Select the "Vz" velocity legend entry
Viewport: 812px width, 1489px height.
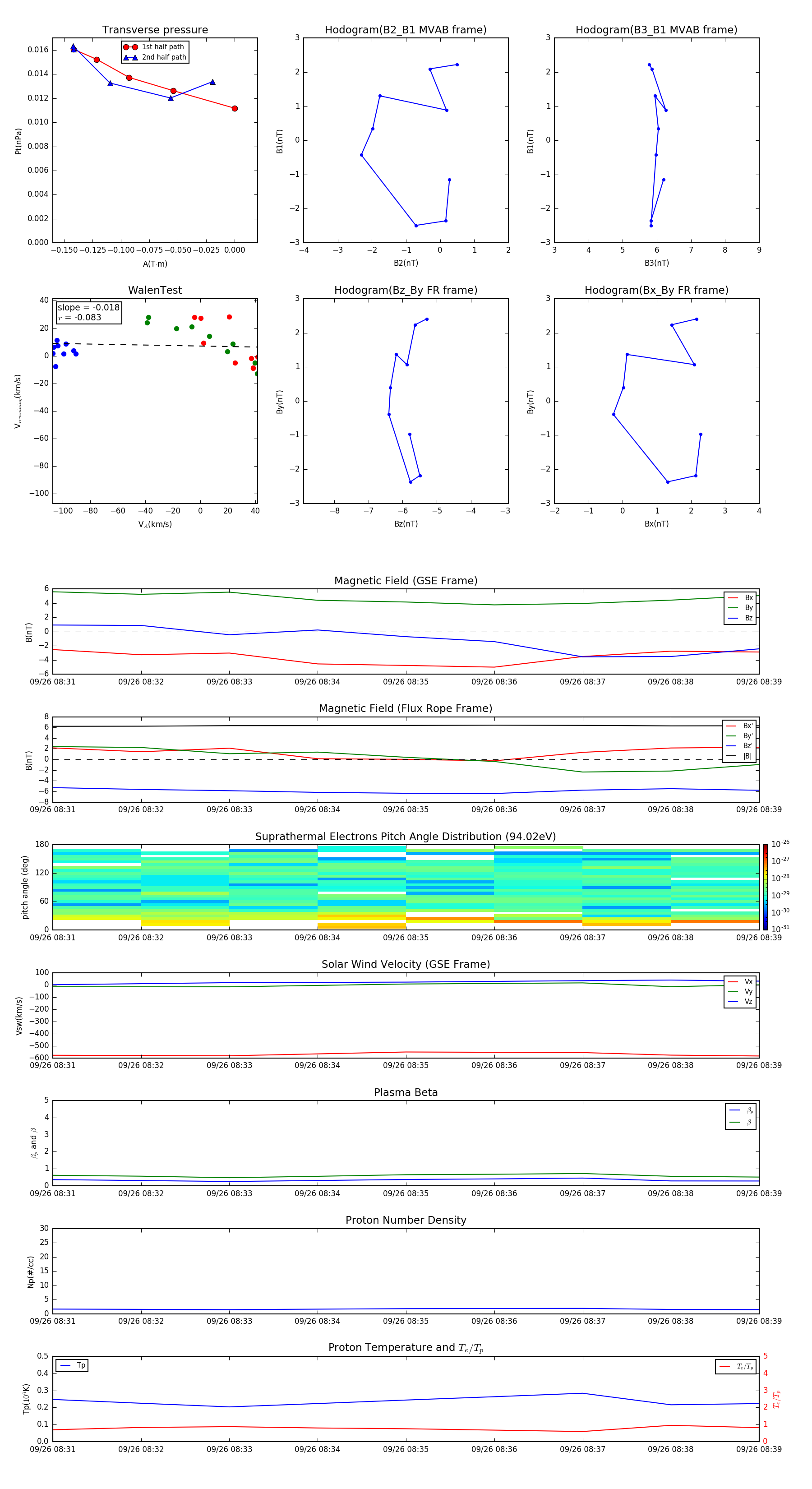[740, 1002]
